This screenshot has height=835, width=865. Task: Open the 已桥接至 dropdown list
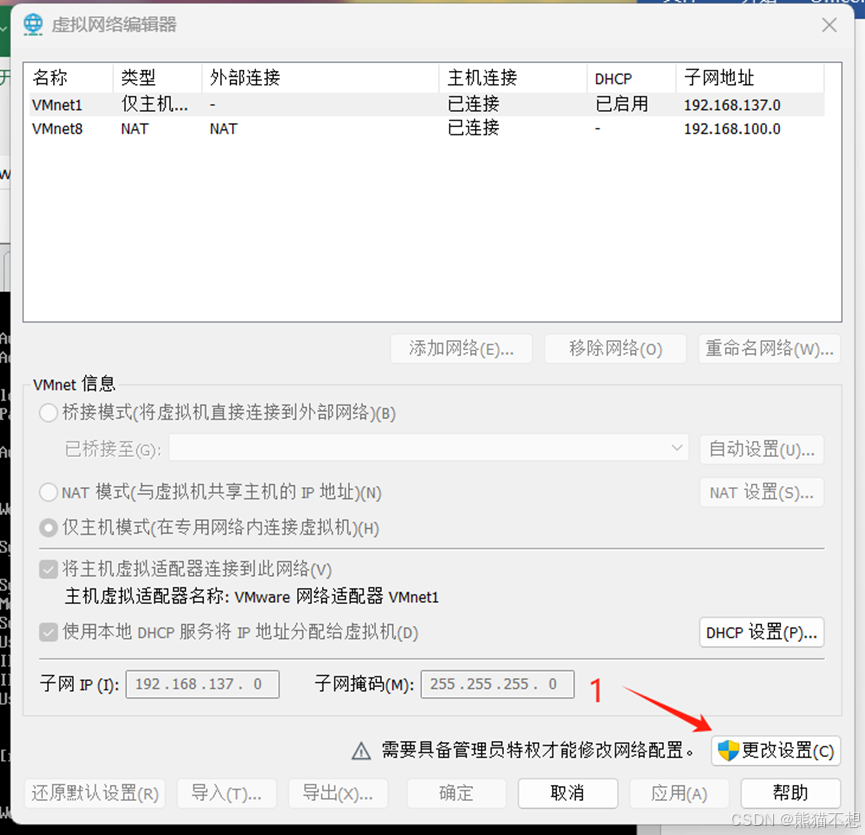[x=429, y=448]
